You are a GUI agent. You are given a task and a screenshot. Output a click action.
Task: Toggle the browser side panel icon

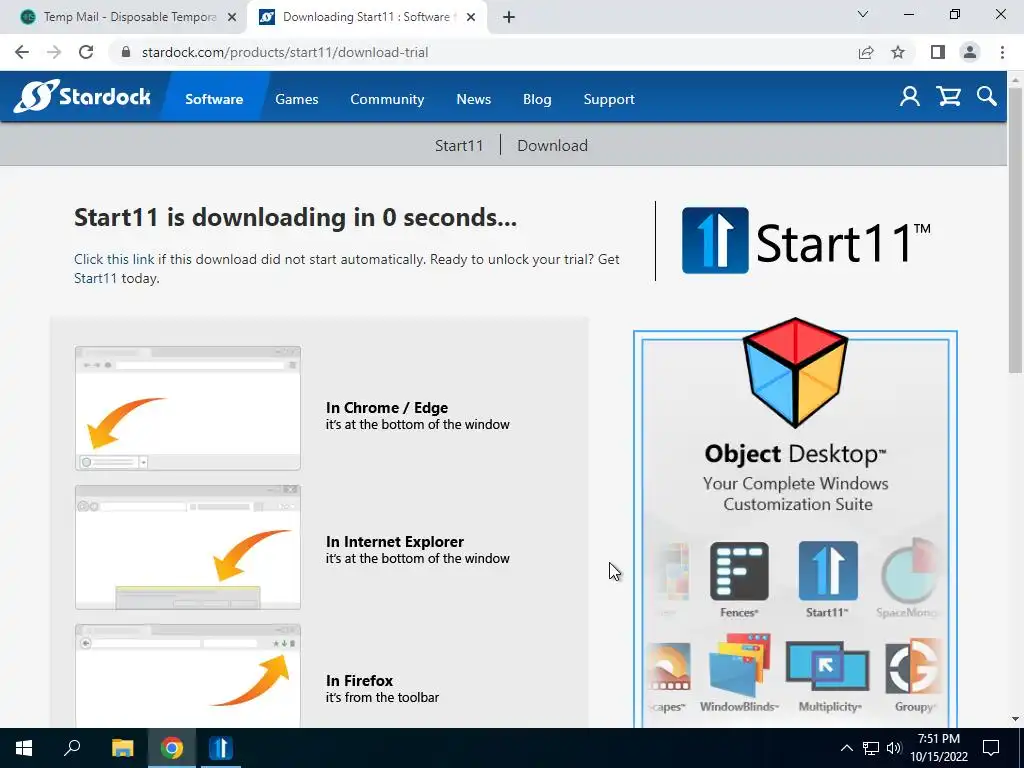[x=938, y=52]
